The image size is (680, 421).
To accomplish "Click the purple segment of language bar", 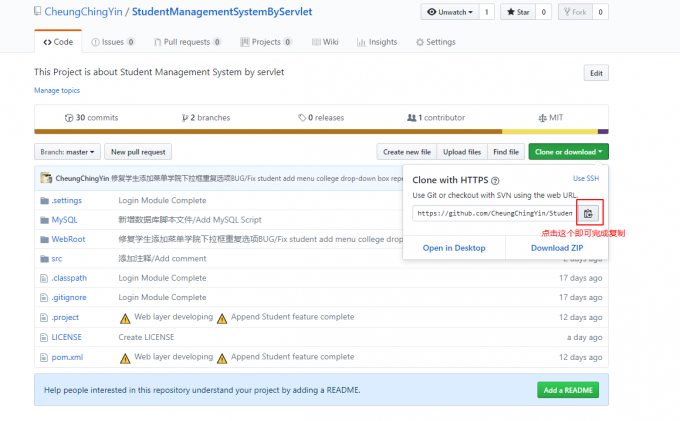I will [x=603, y=131].
